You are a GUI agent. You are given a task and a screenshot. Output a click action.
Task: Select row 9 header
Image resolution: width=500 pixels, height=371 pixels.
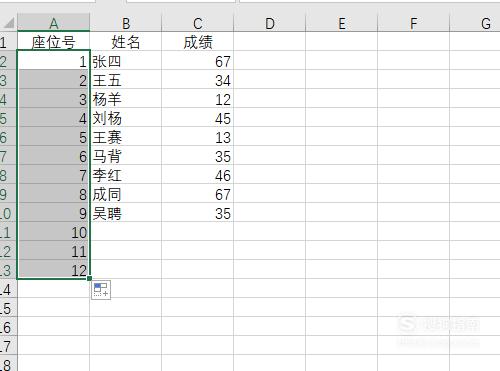pos(8,193)
